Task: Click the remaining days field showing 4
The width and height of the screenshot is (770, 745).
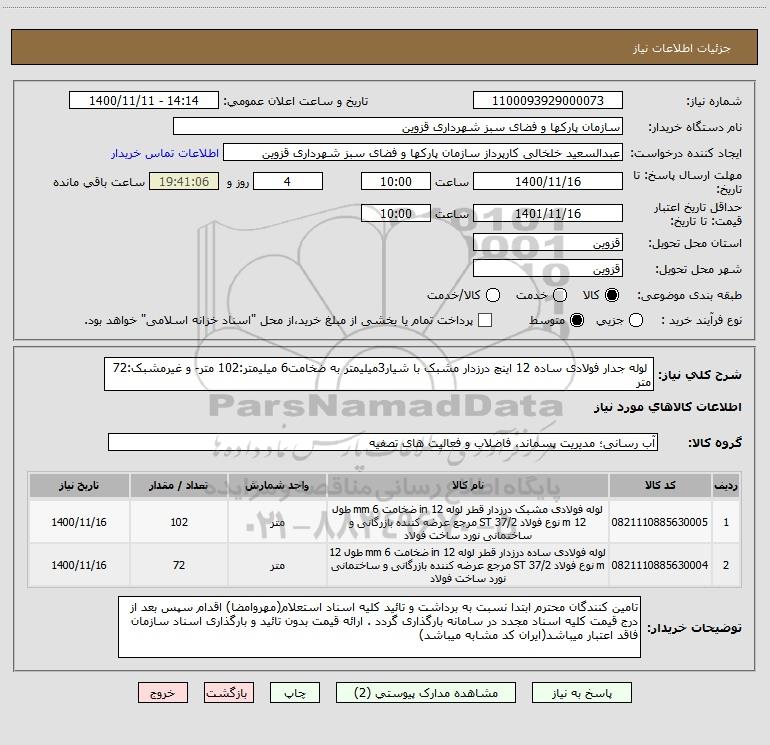Action: 288,181
